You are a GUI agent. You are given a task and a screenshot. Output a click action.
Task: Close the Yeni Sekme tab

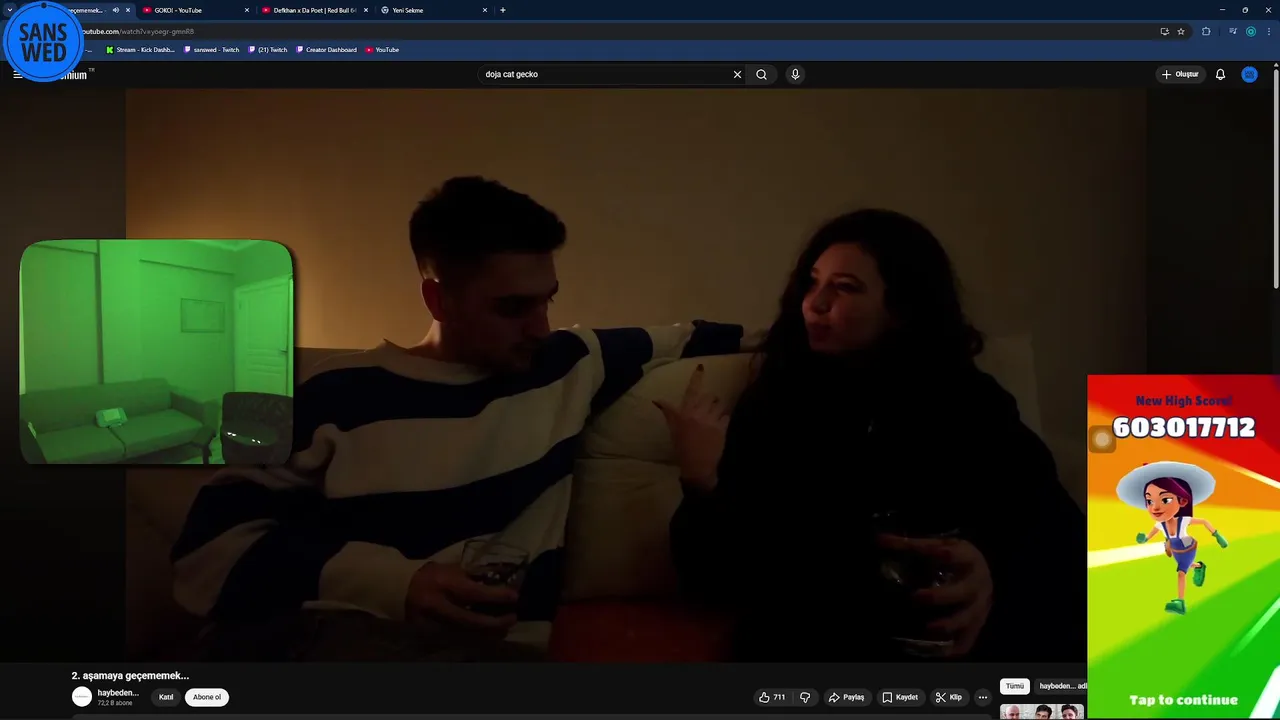(485, 10)
